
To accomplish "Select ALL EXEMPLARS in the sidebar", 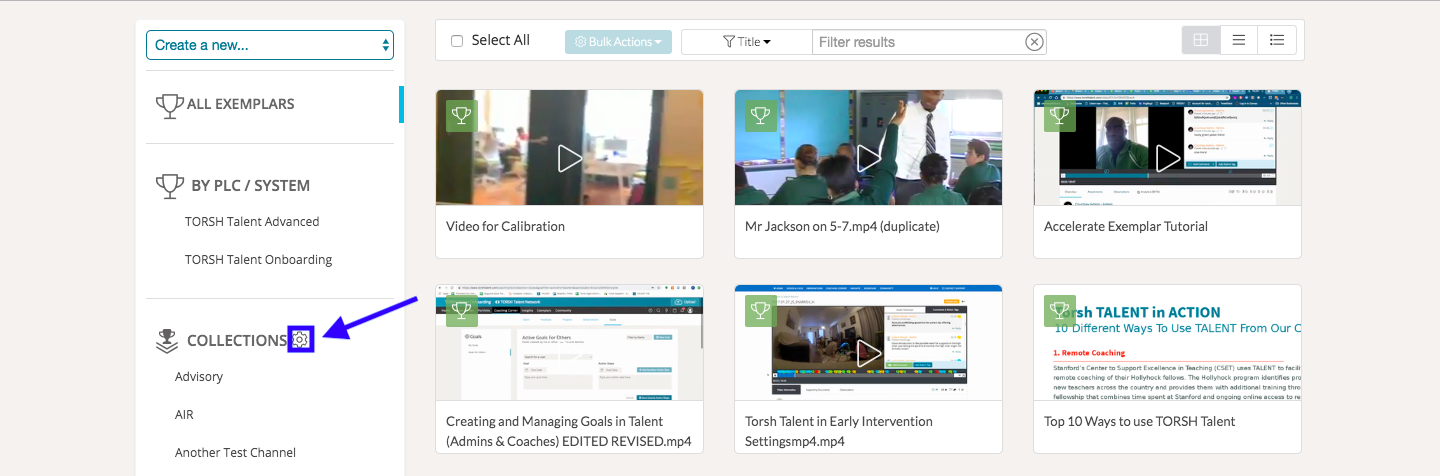I will pos(240,104).
